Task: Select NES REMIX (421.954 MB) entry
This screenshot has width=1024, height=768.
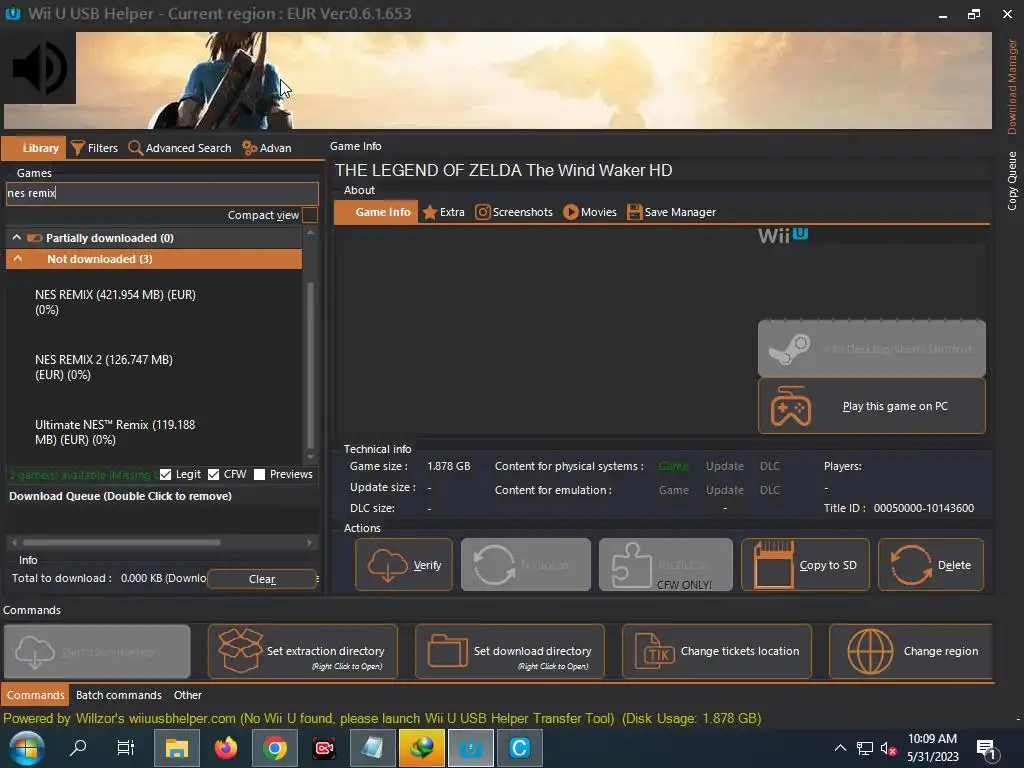Action: [x=116, y=302]
